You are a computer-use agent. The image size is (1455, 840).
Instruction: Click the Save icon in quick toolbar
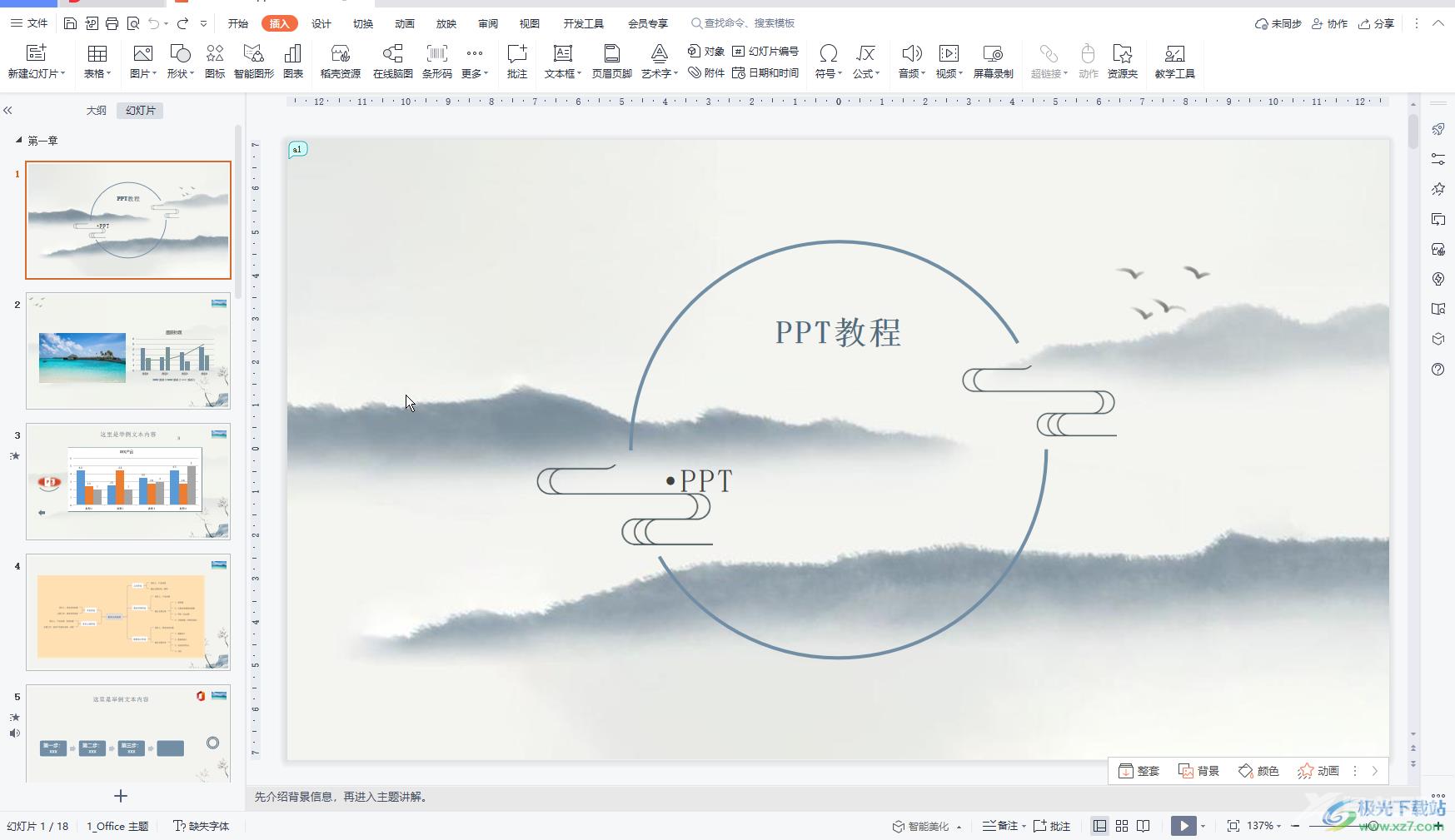pyautogui.click(x=71, y=23)
